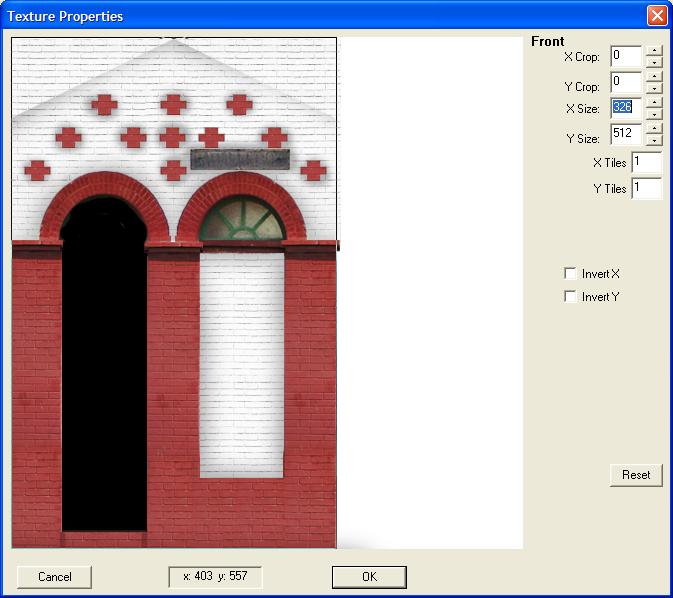This screenshot has height=598, width=673.
Task: Confirm texture settings with OK
Action: 369,577
